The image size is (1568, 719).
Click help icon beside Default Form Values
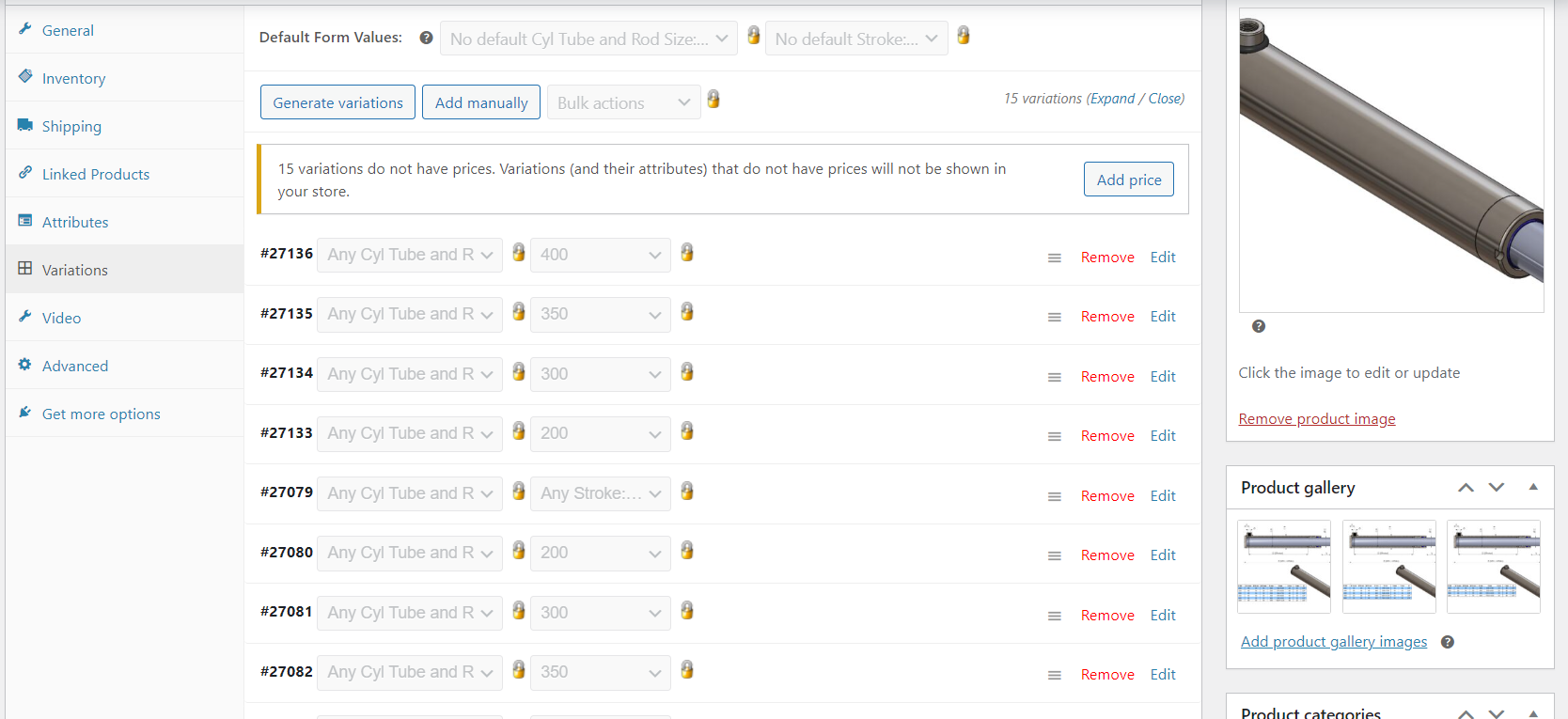426,38
